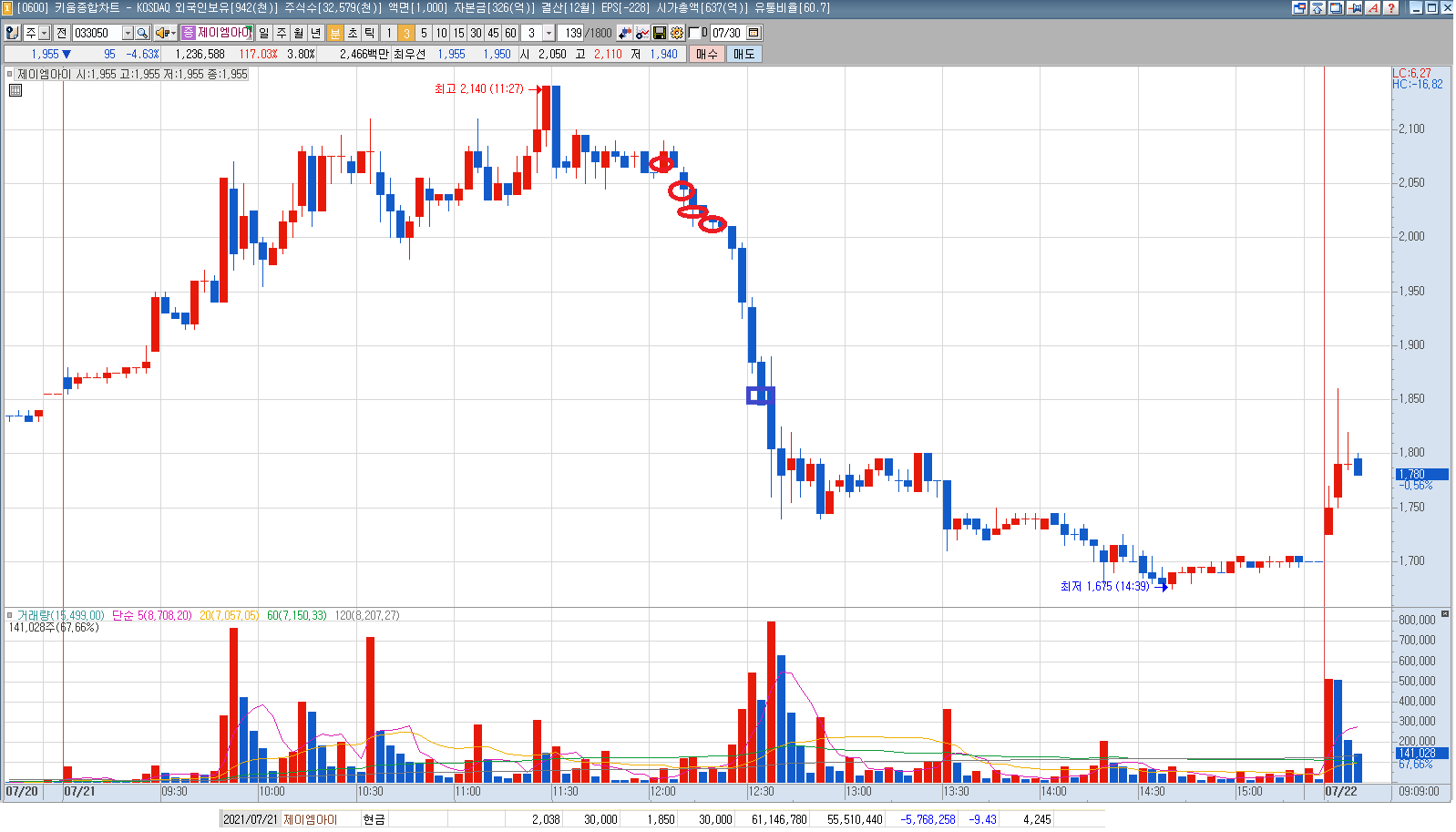Open the date calendar picker icon

click(754, 33)
